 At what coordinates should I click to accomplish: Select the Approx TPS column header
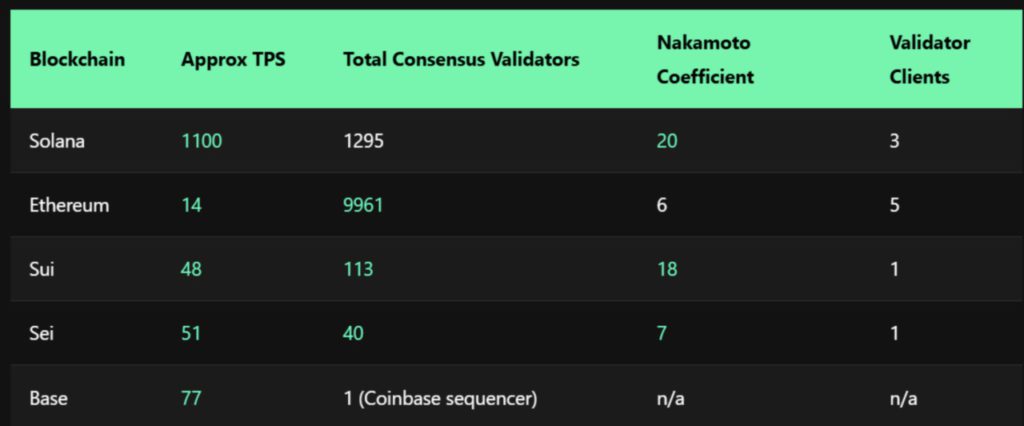pyautogui.click(x=233, y=60)
